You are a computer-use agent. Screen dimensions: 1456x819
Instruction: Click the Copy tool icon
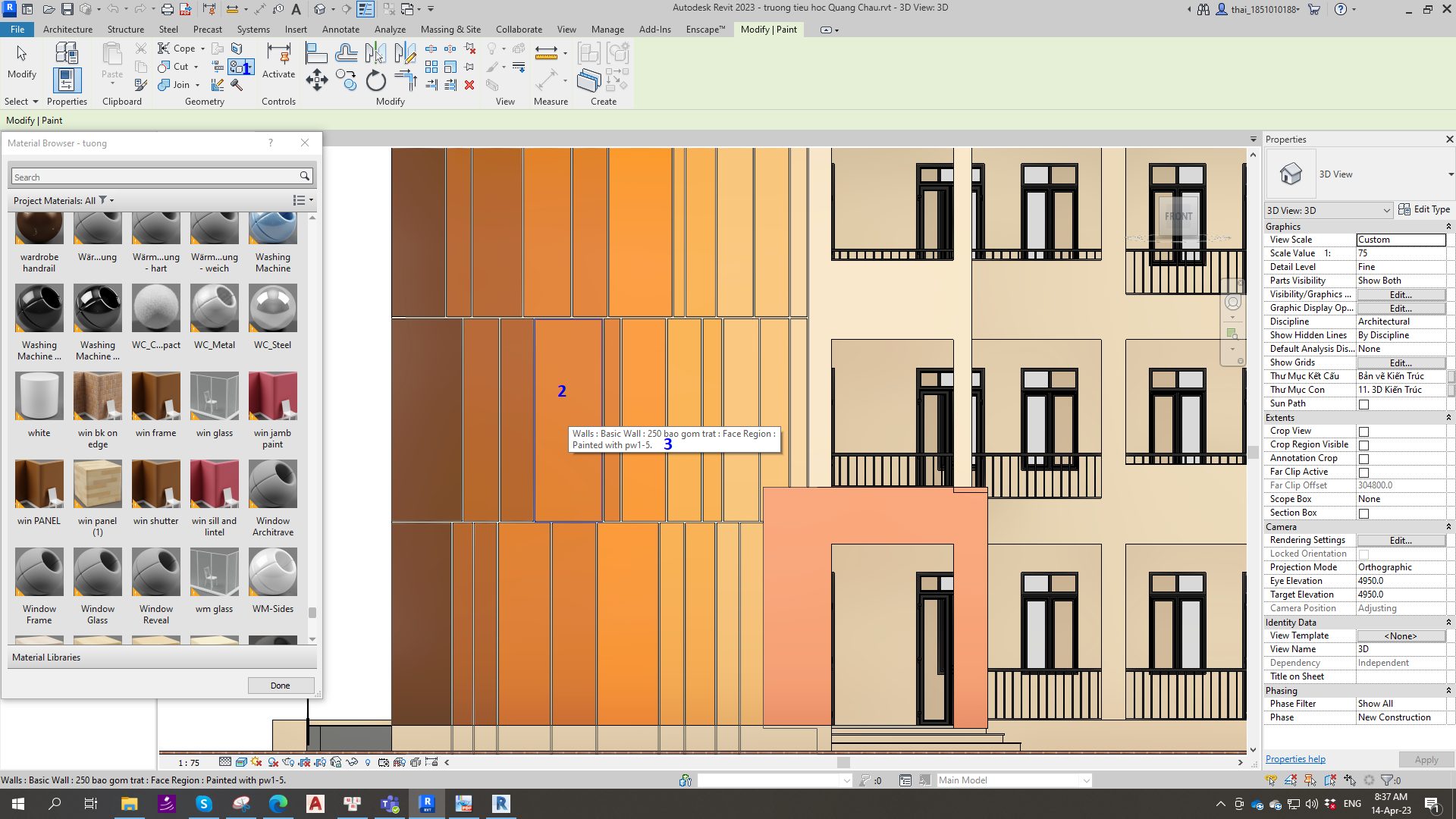pos(347,80)
